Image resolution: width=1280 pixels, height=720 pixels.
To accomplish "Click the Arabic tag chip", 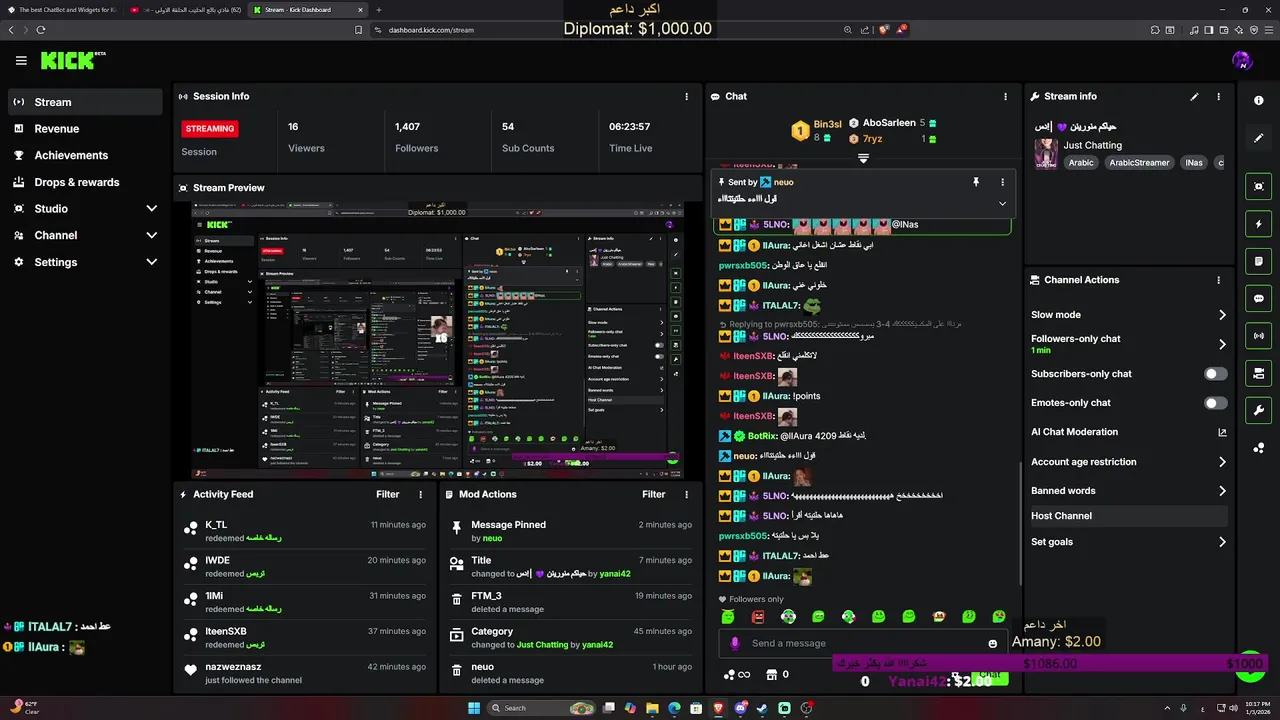I will pyautogui.click(x=1081, y=162).
